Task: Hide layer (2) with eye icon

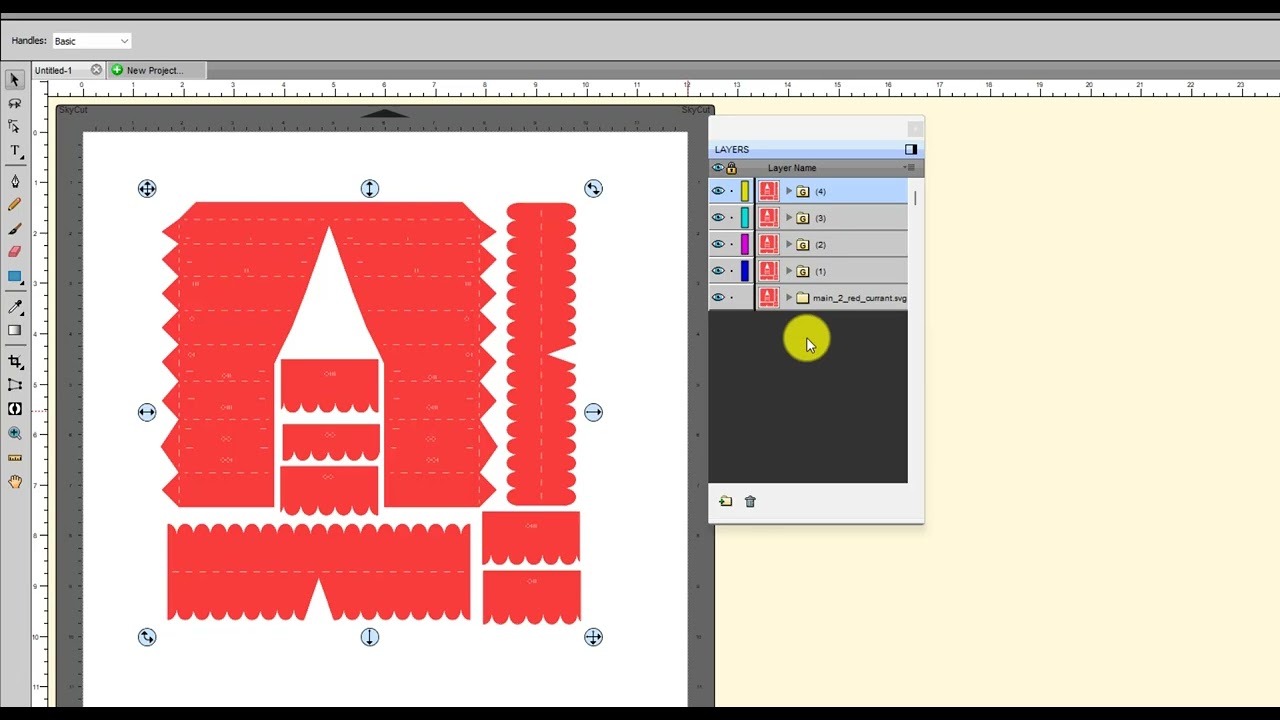Action: click(717, 244)
